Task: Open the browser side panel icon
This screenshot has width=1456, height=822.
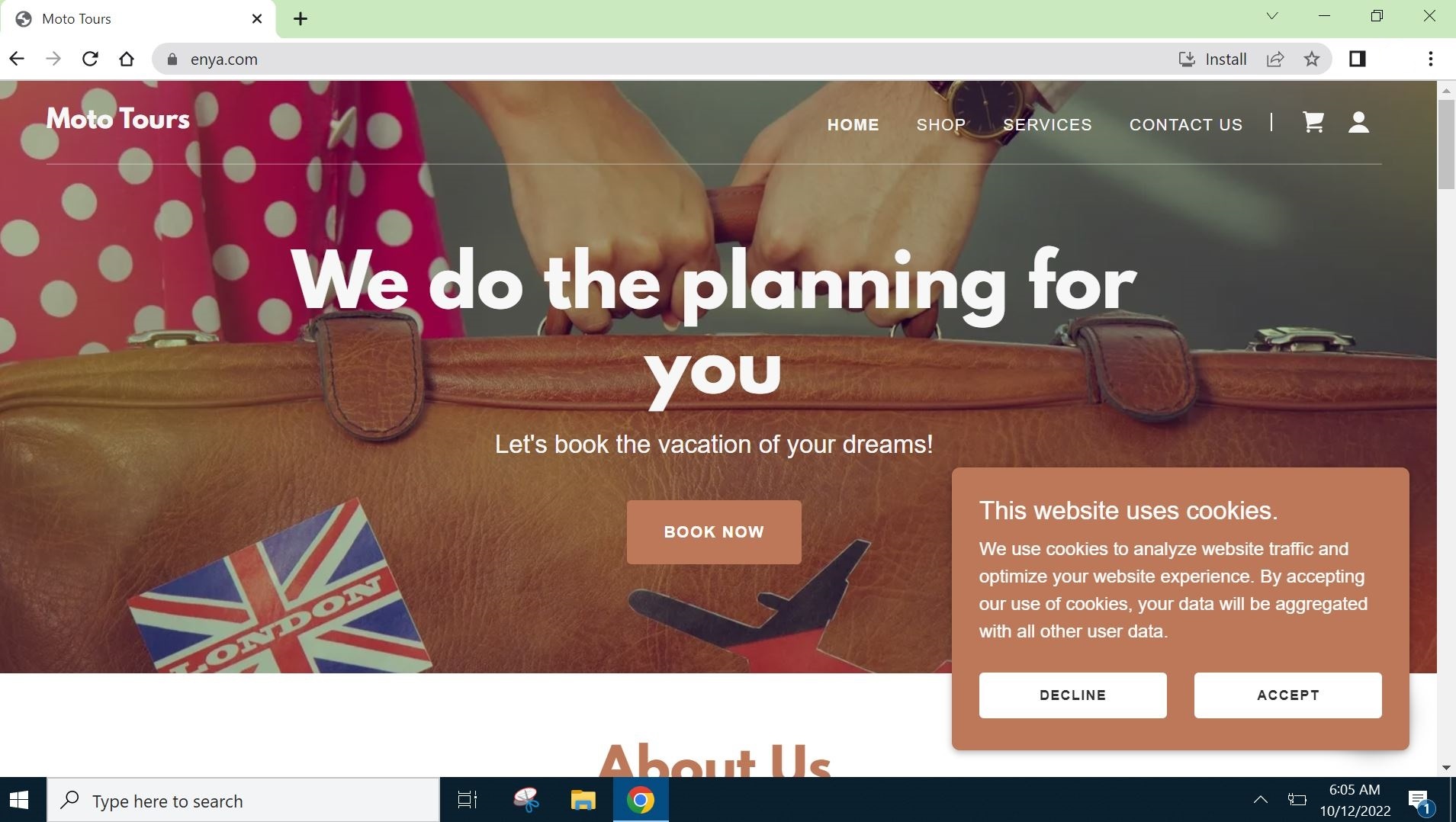Action: click(1358, 59)
